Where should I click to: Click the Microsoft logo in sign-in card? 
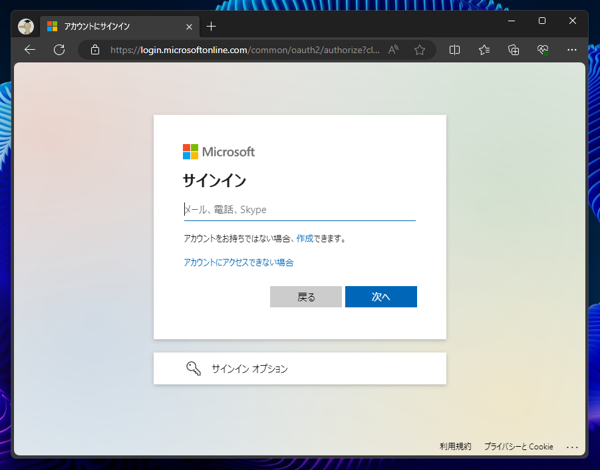pyautogui.click(x=218, y=152)
